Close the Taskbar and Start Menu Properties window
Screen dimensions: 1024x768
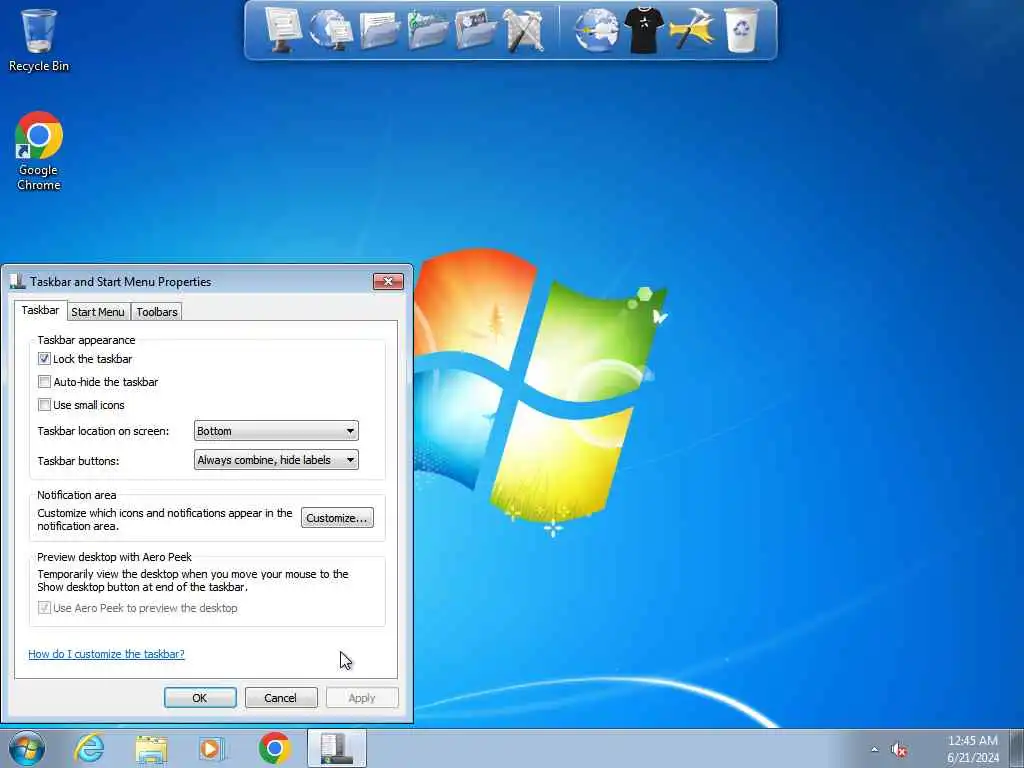[389, 281]
